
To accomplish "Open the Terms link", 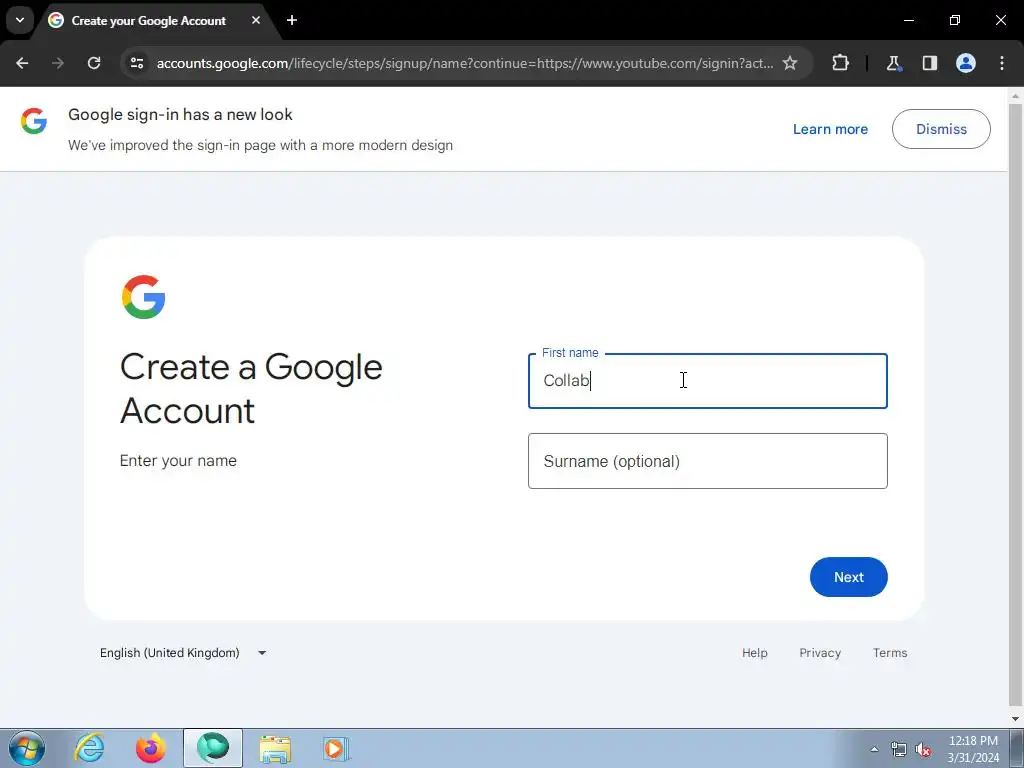I will click(x=889, y=653).
